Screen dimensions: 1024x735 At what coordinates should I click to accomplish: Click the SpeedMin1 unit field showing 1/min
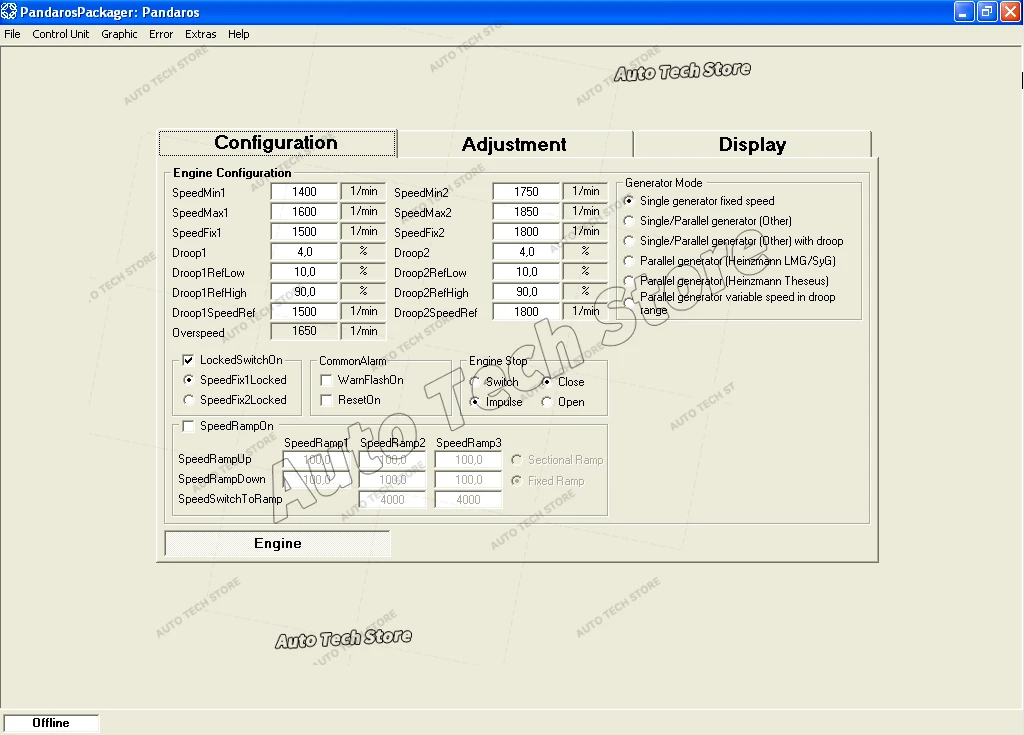(364, 191)
